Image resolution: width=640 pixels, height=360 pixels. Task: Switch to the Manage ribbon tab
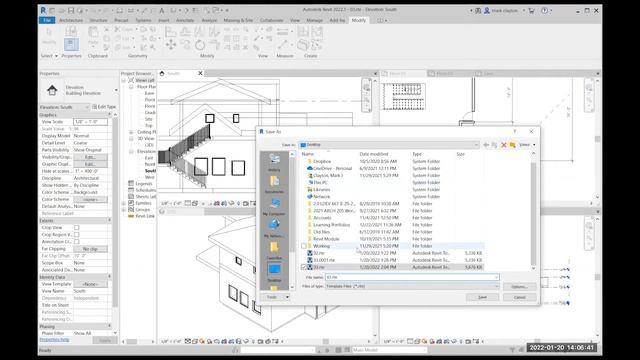click(x=314, y=20)
